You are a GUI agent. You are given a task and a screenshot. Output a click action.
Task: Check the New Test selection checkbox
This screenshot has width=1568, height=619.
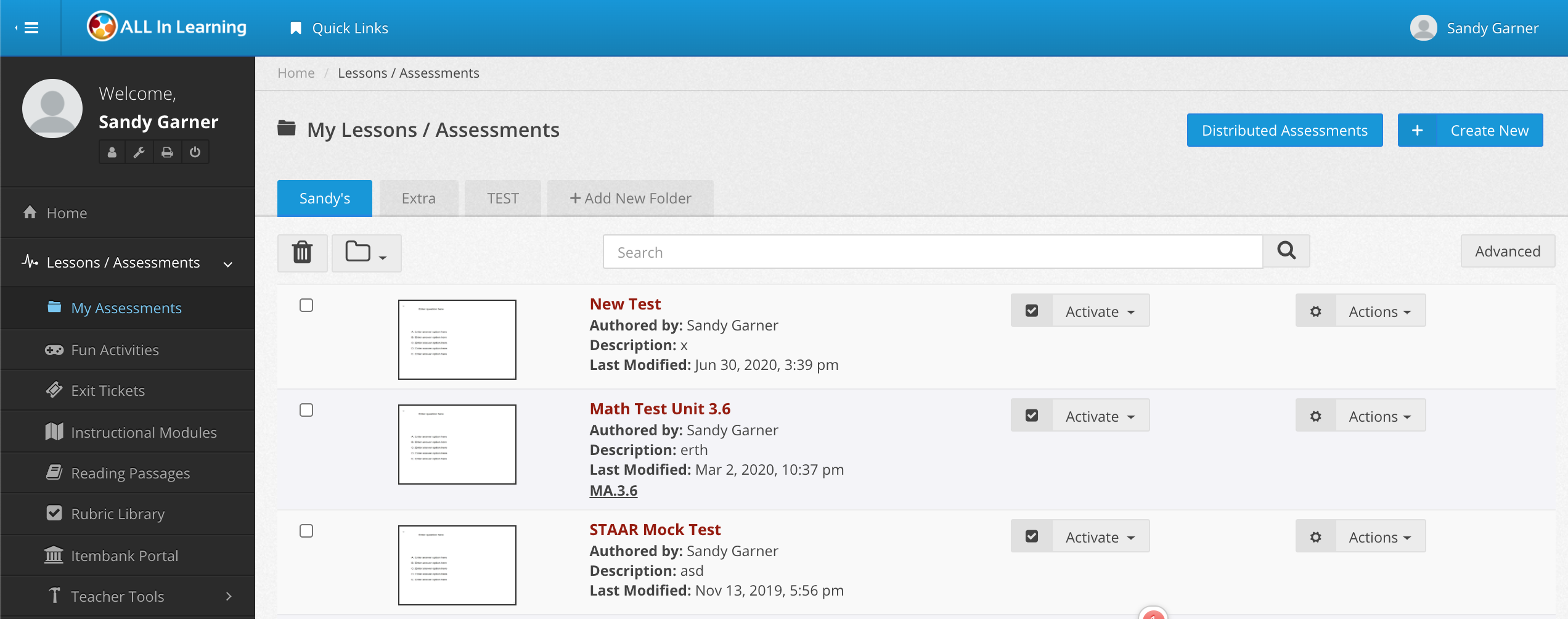306,305
